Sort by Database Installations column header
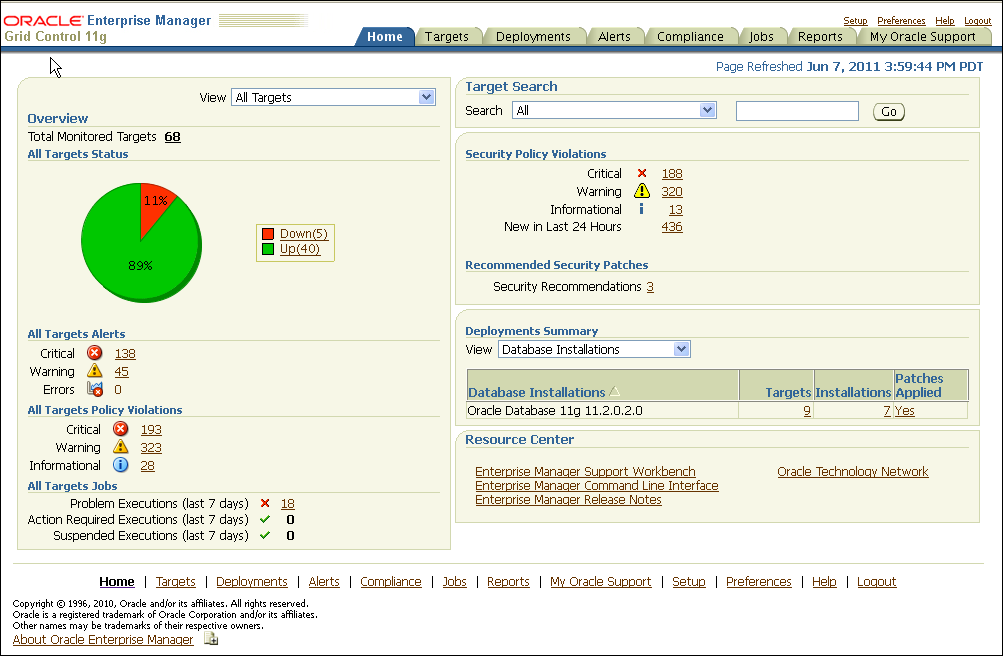The height and width of the screenshot is (656, 1003). click(536, 392)
